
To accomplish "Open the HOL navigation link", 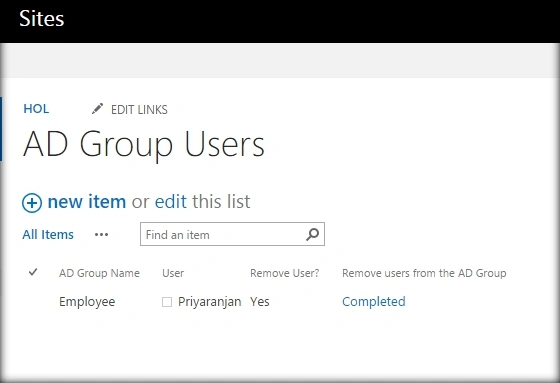I will point(36,109).
